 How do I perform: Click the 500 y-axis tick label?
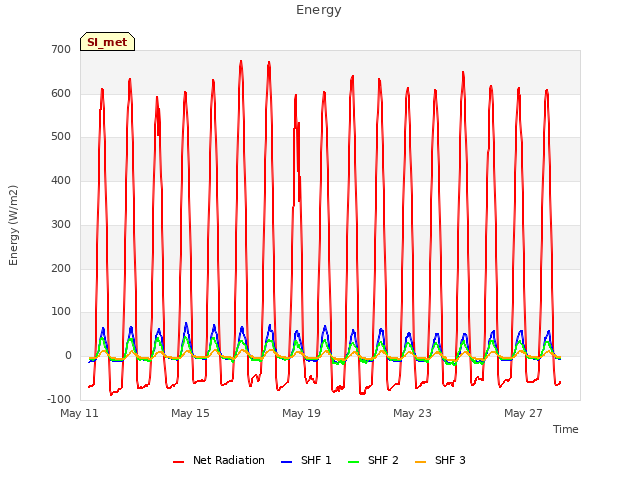click(x=61, y=137)
